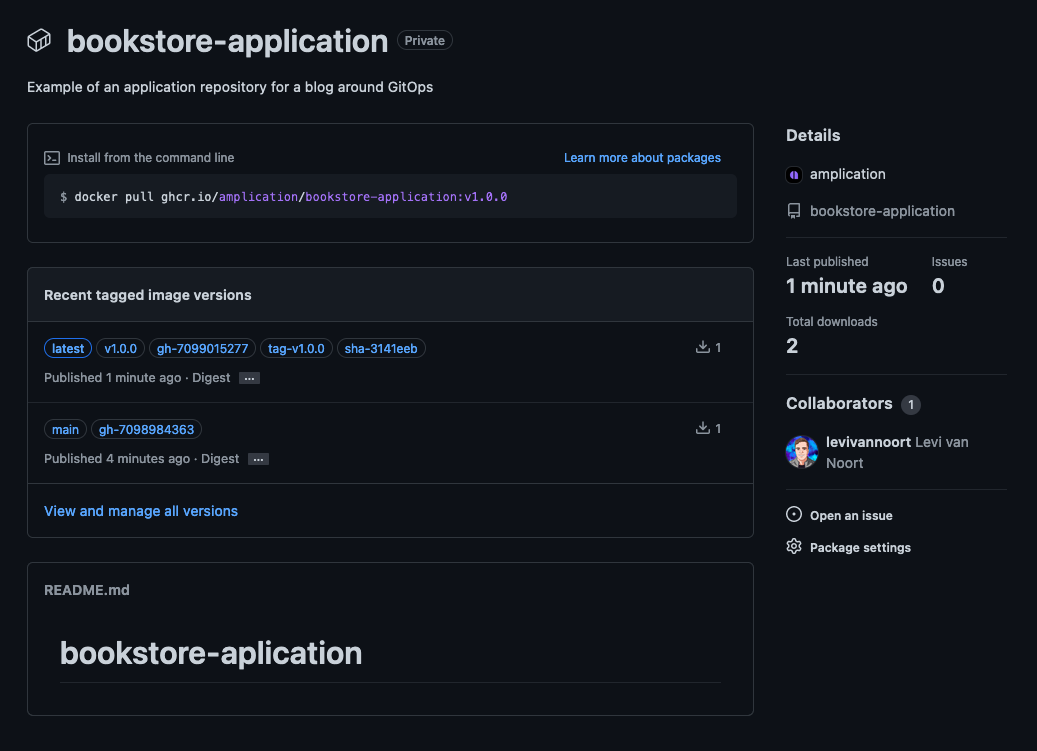1037x751 pixels.
Task: Select the latest tag
Action: [68, 348]
